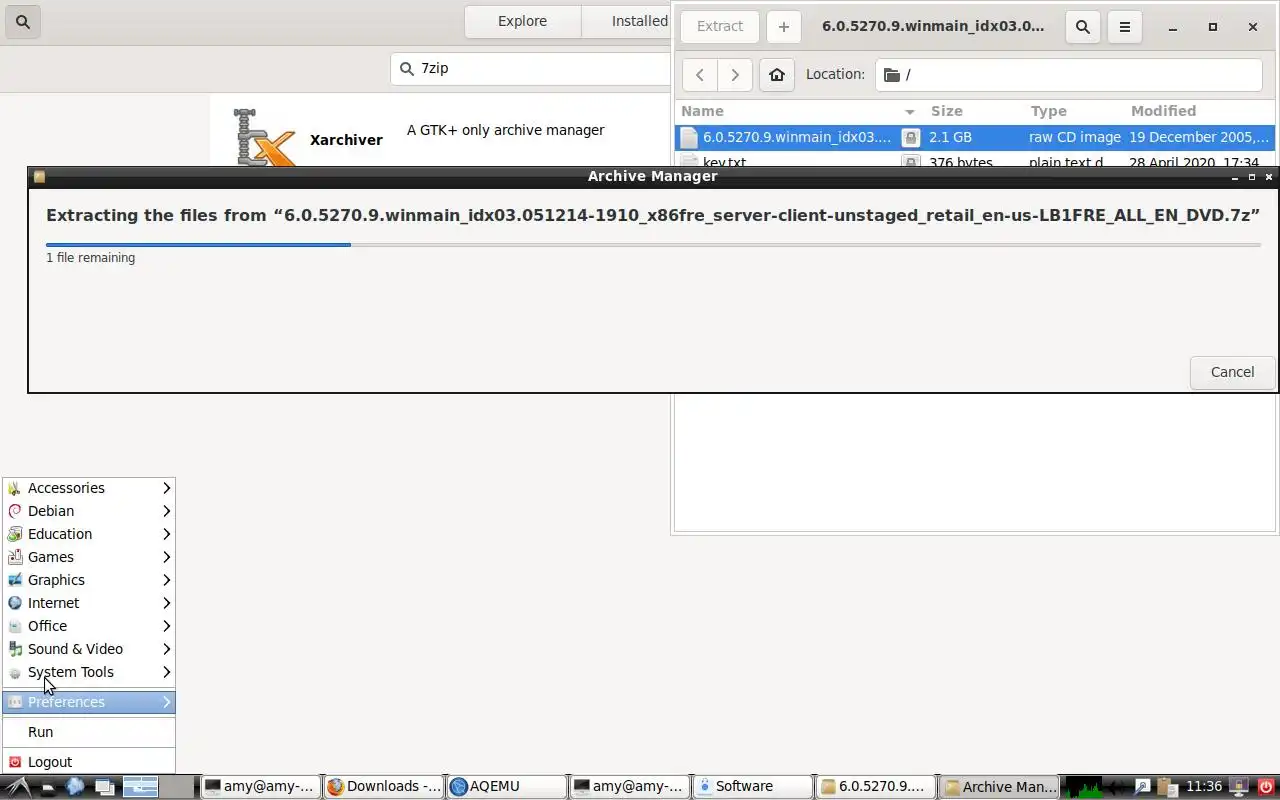Image resolution: width=1280 pixels, height=800 pixels.
Task: Switch to Software taskbar button
Action: point(752,787)
